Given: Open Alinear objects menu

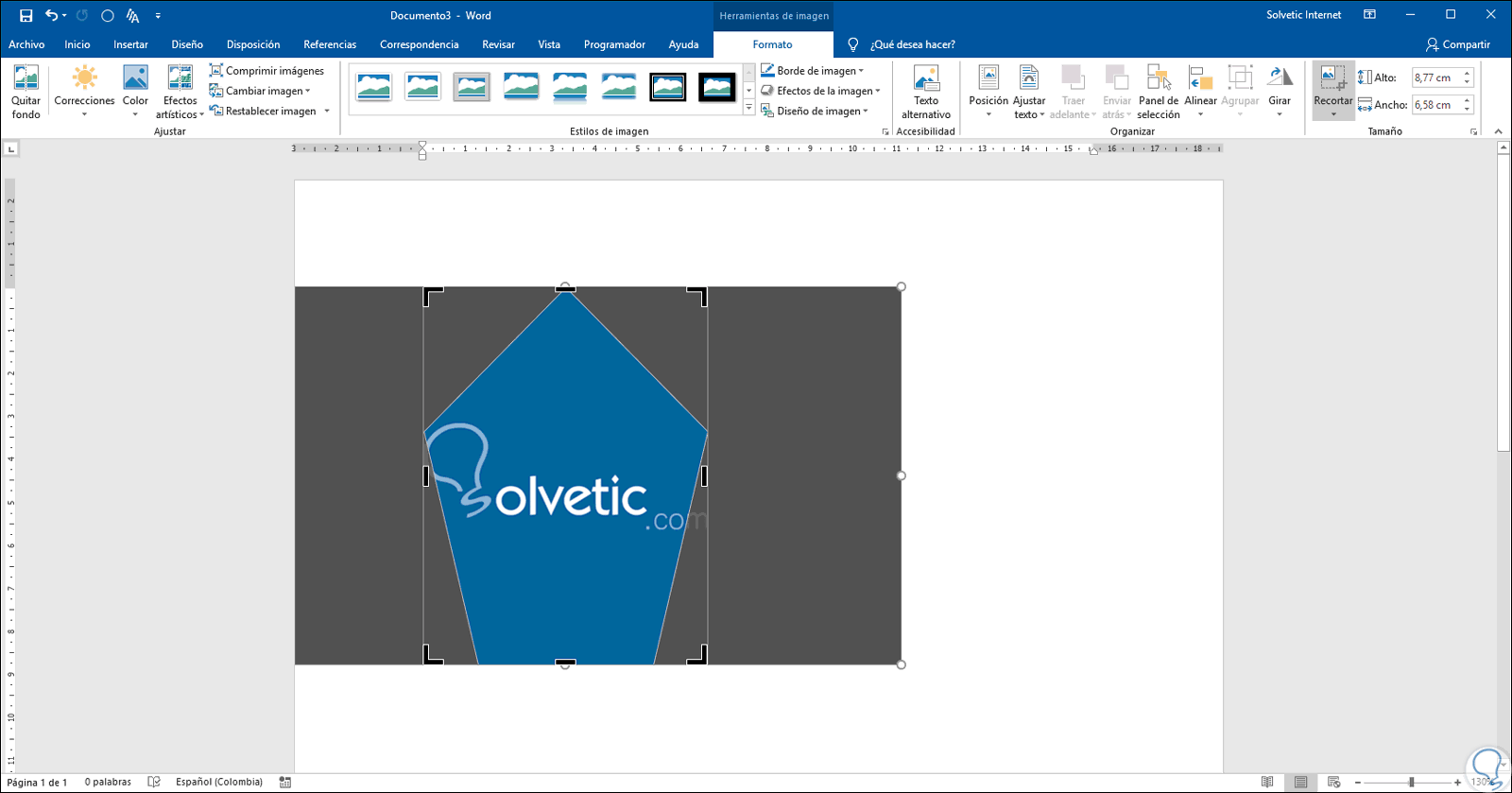Looking at the screenshot, I should click(x=1200, y=92).
